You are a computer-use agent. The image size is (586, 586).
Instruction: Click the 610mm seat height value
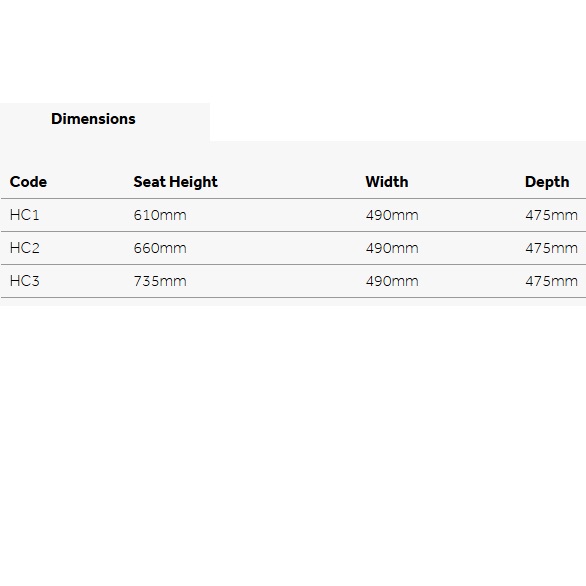(x=160, y=215)
